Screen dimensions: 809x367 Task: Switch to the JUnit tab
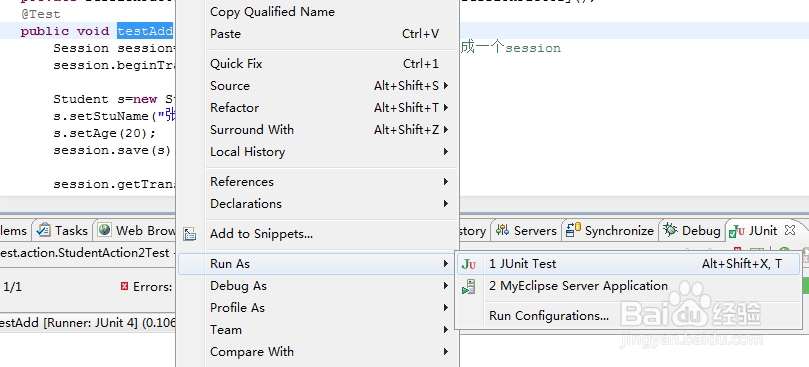(x=756, y=230)
